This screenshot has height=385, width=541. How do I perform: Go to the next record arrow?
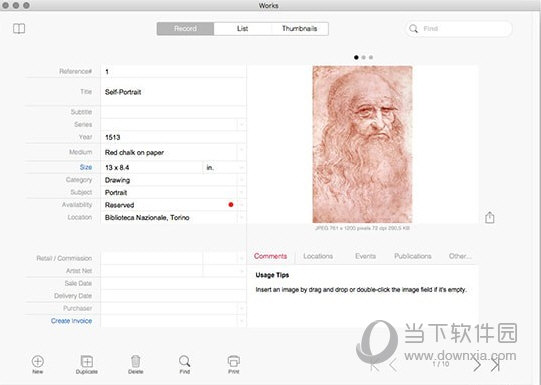tap(476, 365)
